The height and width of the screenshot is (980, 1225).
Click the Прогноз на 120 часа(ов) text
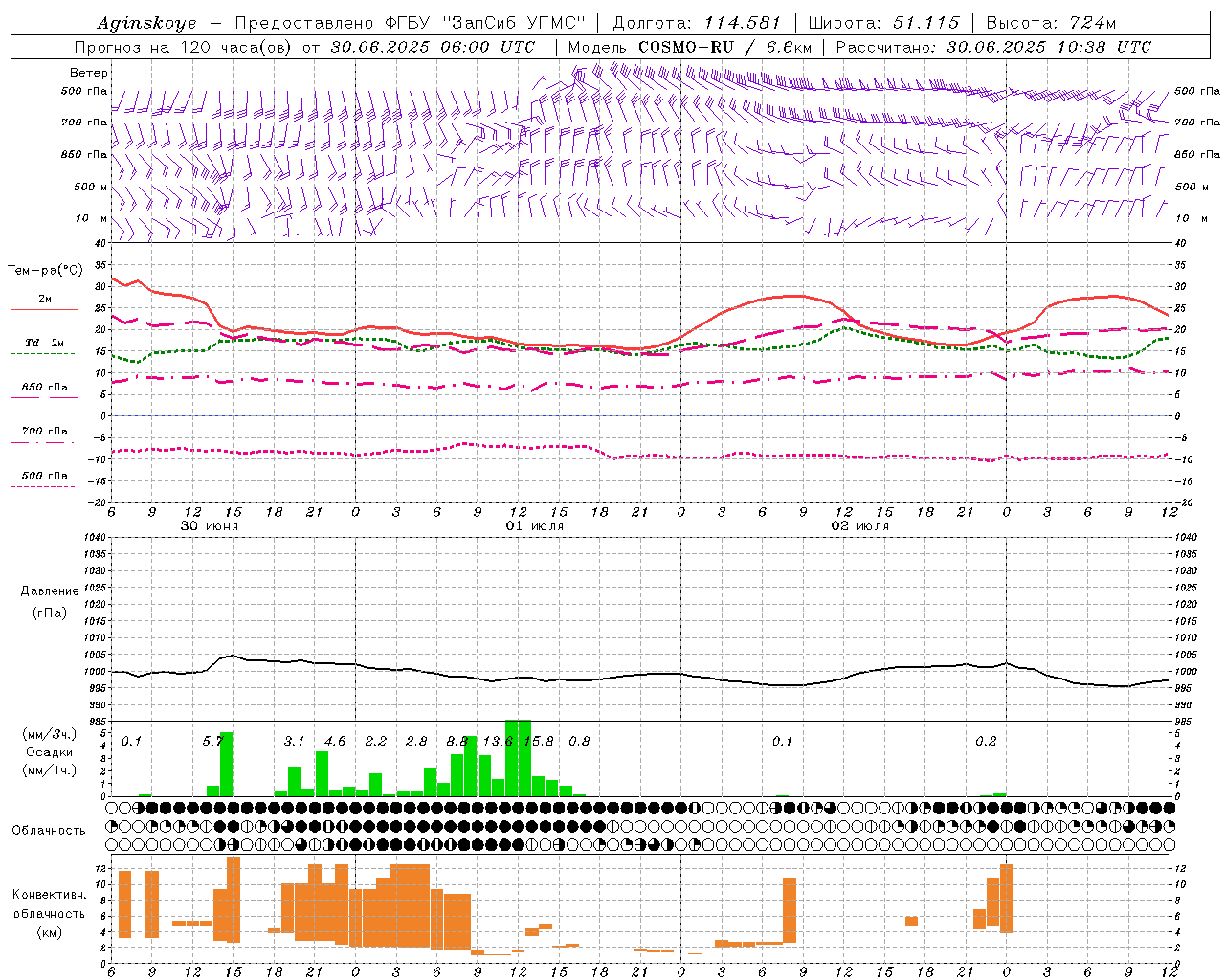(184, 47)
